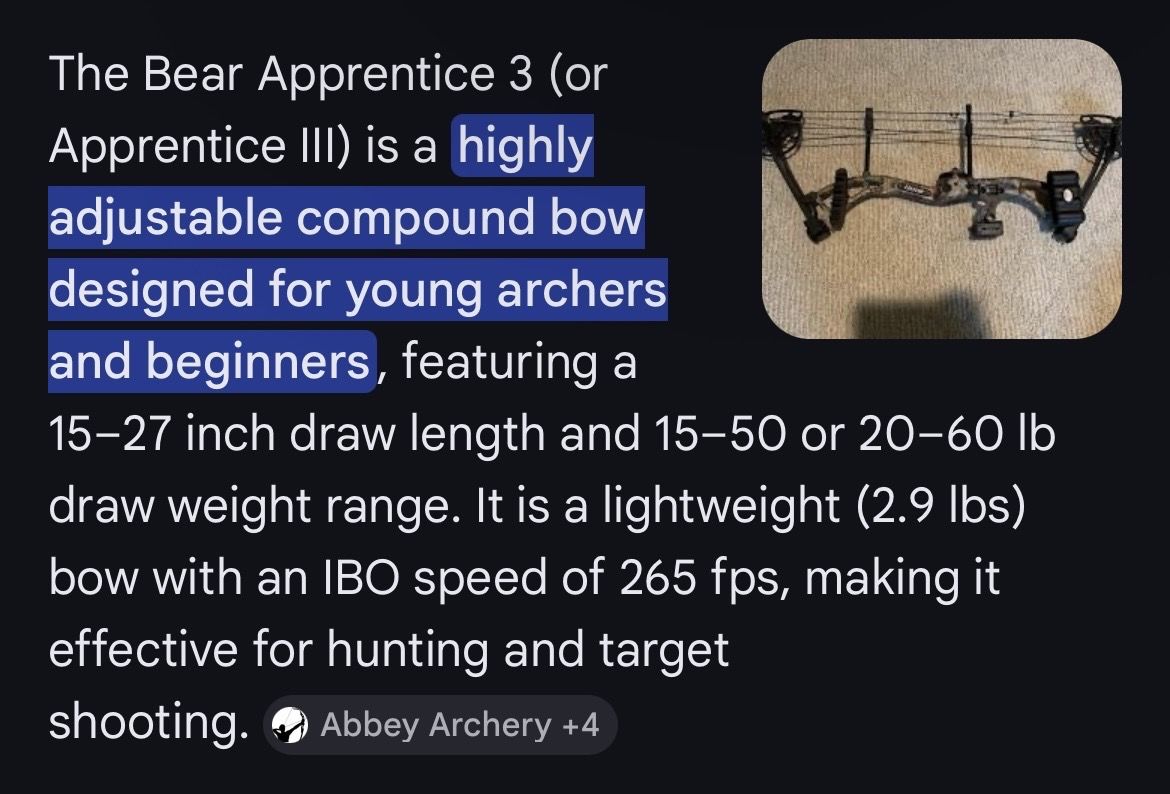This screenshot has width=1170, height=794.
Task: Open the compound bow thumbnail image
Action: 941,188
